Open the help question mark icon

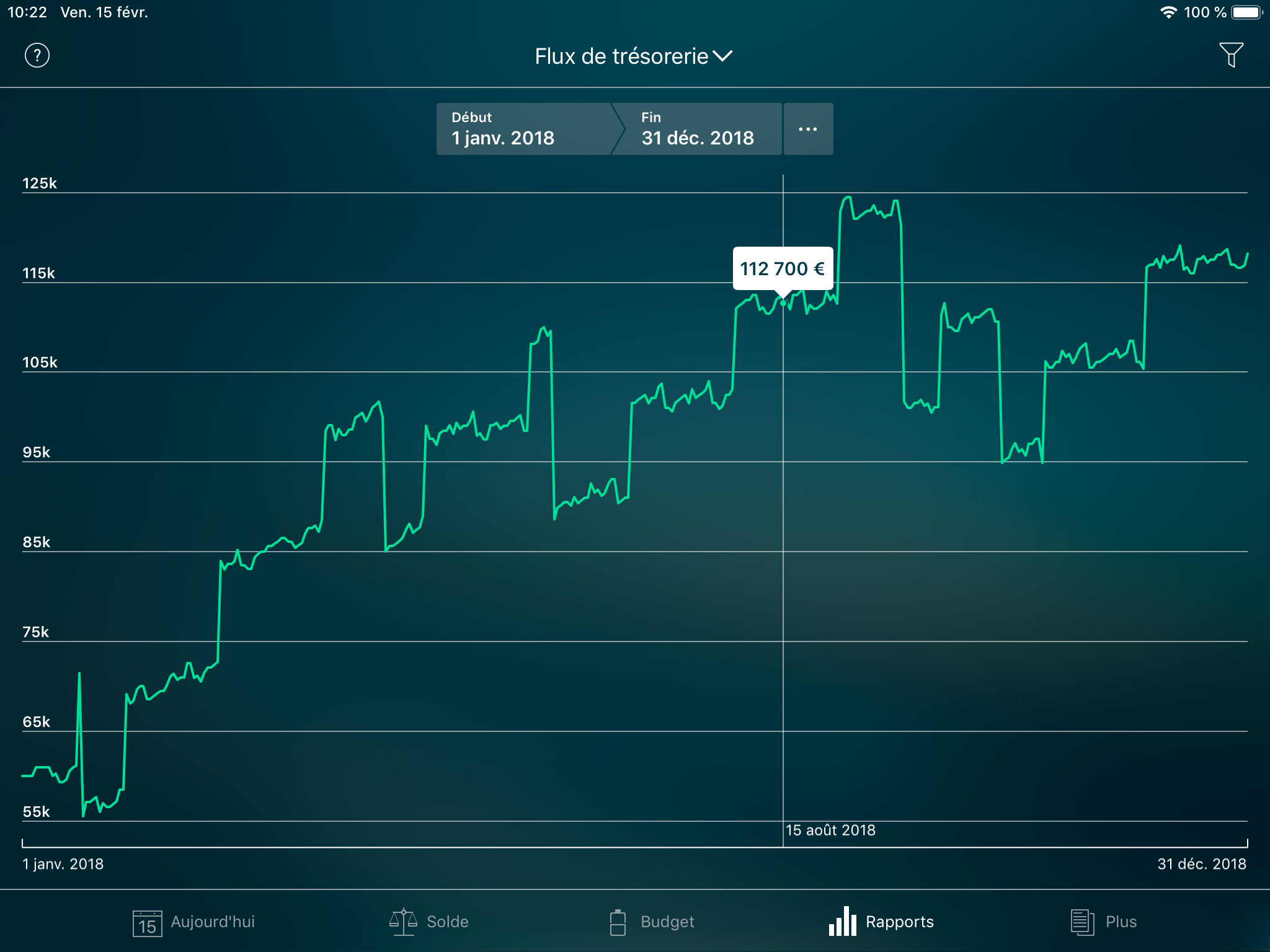point(36,56)
